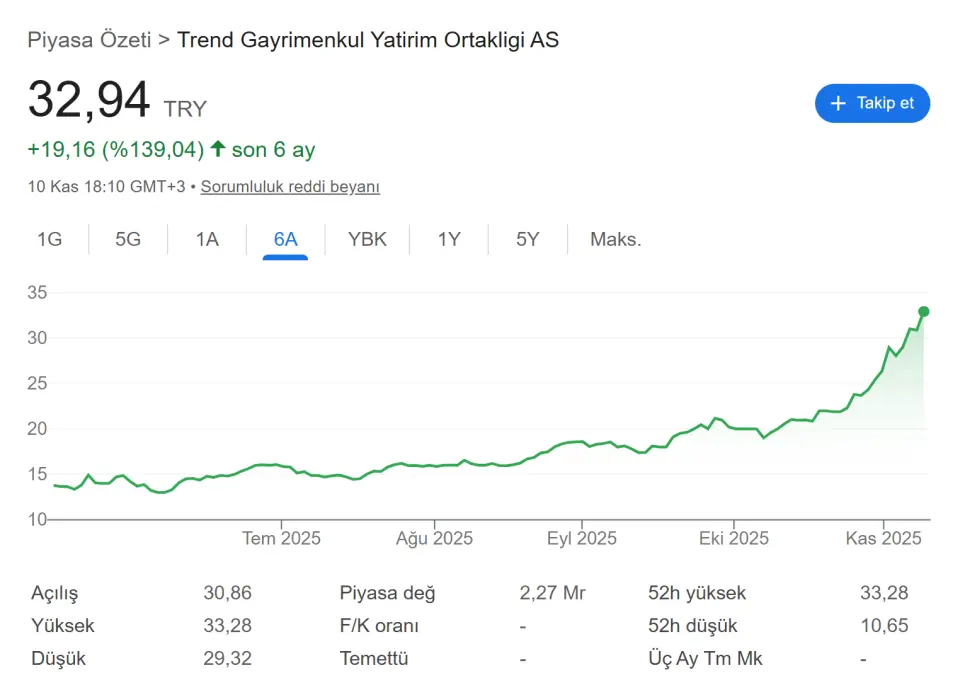Select the 1G time range tab
960x692 pixels.
(49, 240)
